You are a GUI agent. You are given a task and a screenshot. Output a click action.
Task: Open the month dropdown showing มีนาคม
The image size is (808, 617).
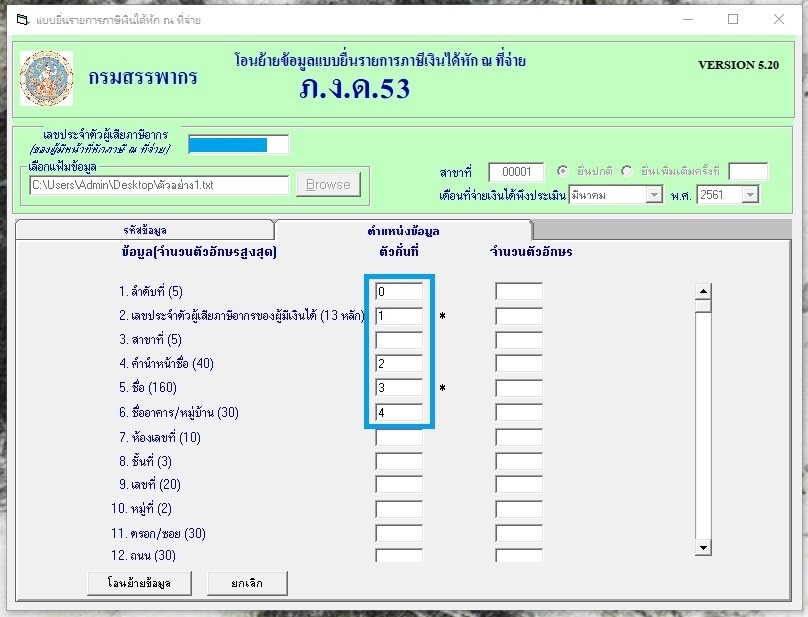(654, 195)
